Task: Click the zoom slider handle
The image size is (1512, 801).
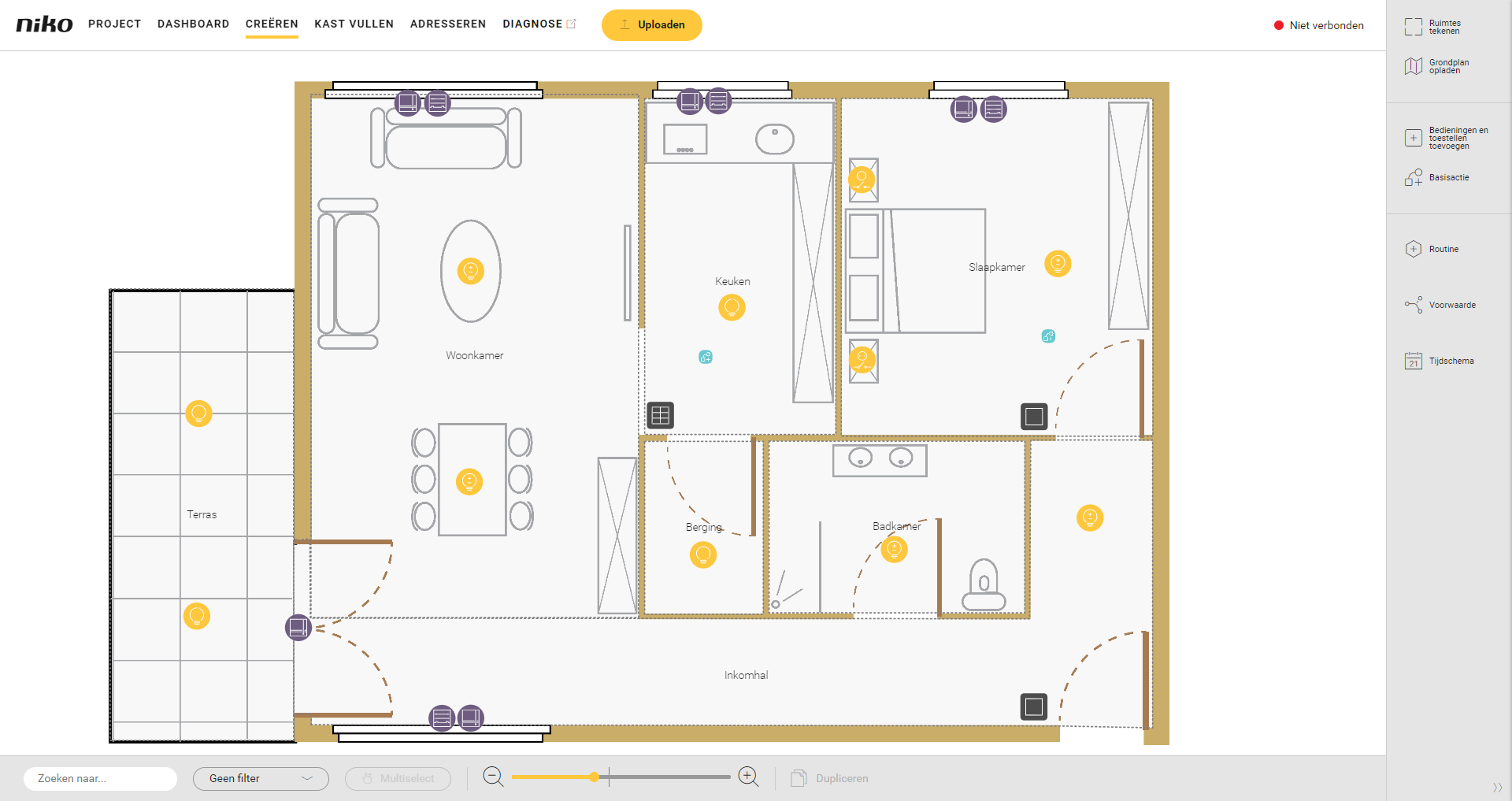Action: point(594,777)
